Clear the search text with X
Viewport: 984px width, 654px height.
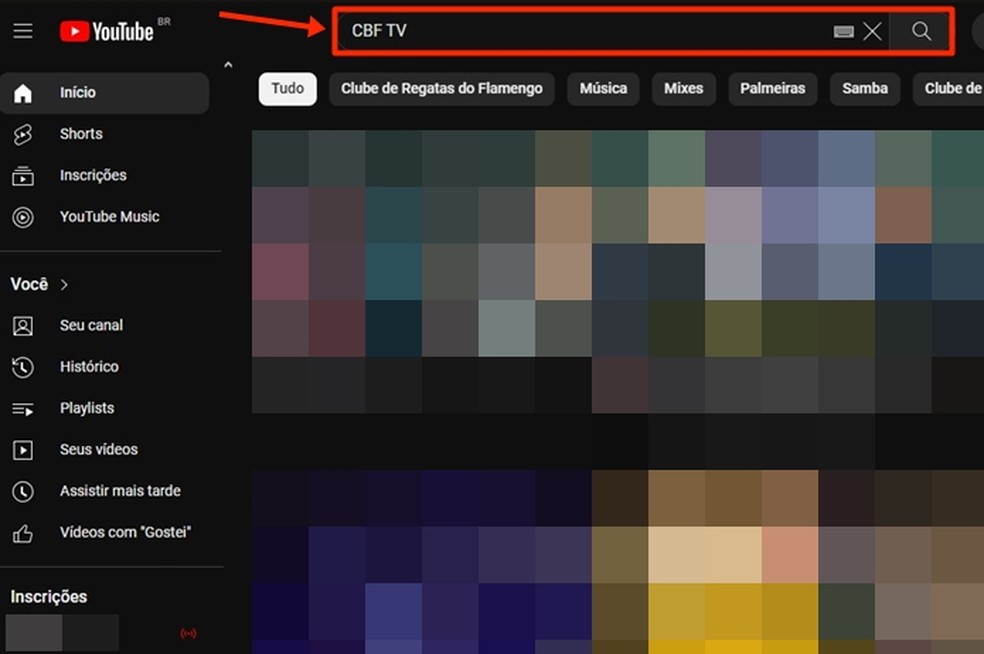point(872,31)
